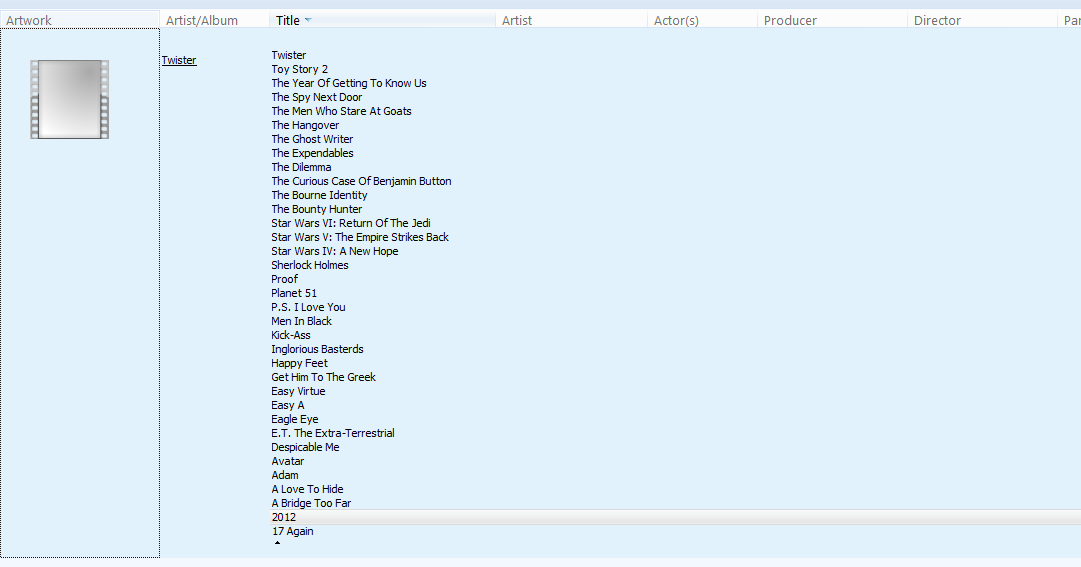Click the Director column header
The width and height of the screenshot is (1081, 567).
(x=937, y=20)
